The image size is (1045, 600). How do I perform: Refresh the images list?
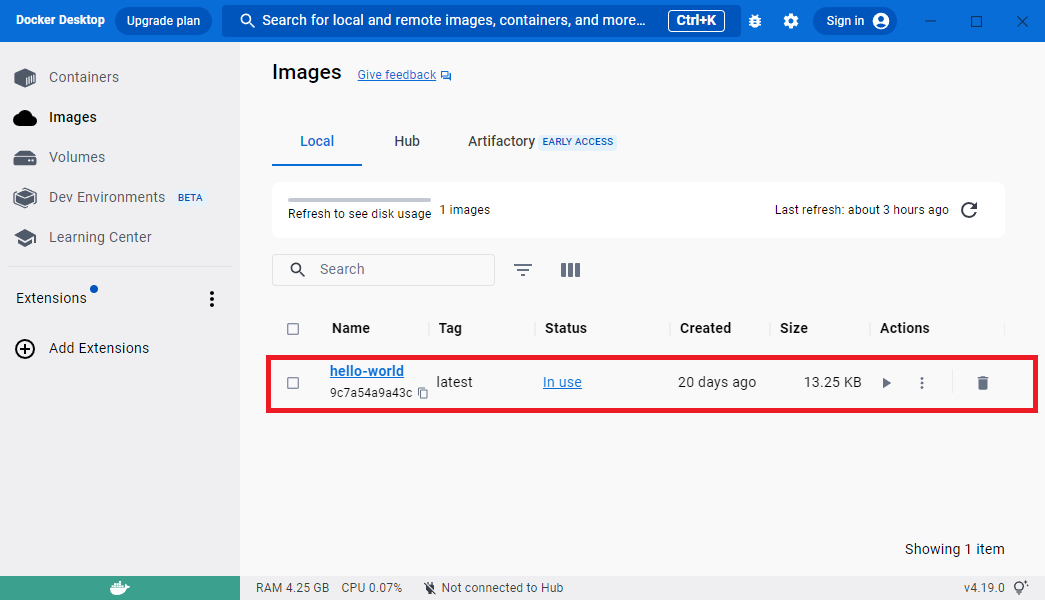point(968,210)
